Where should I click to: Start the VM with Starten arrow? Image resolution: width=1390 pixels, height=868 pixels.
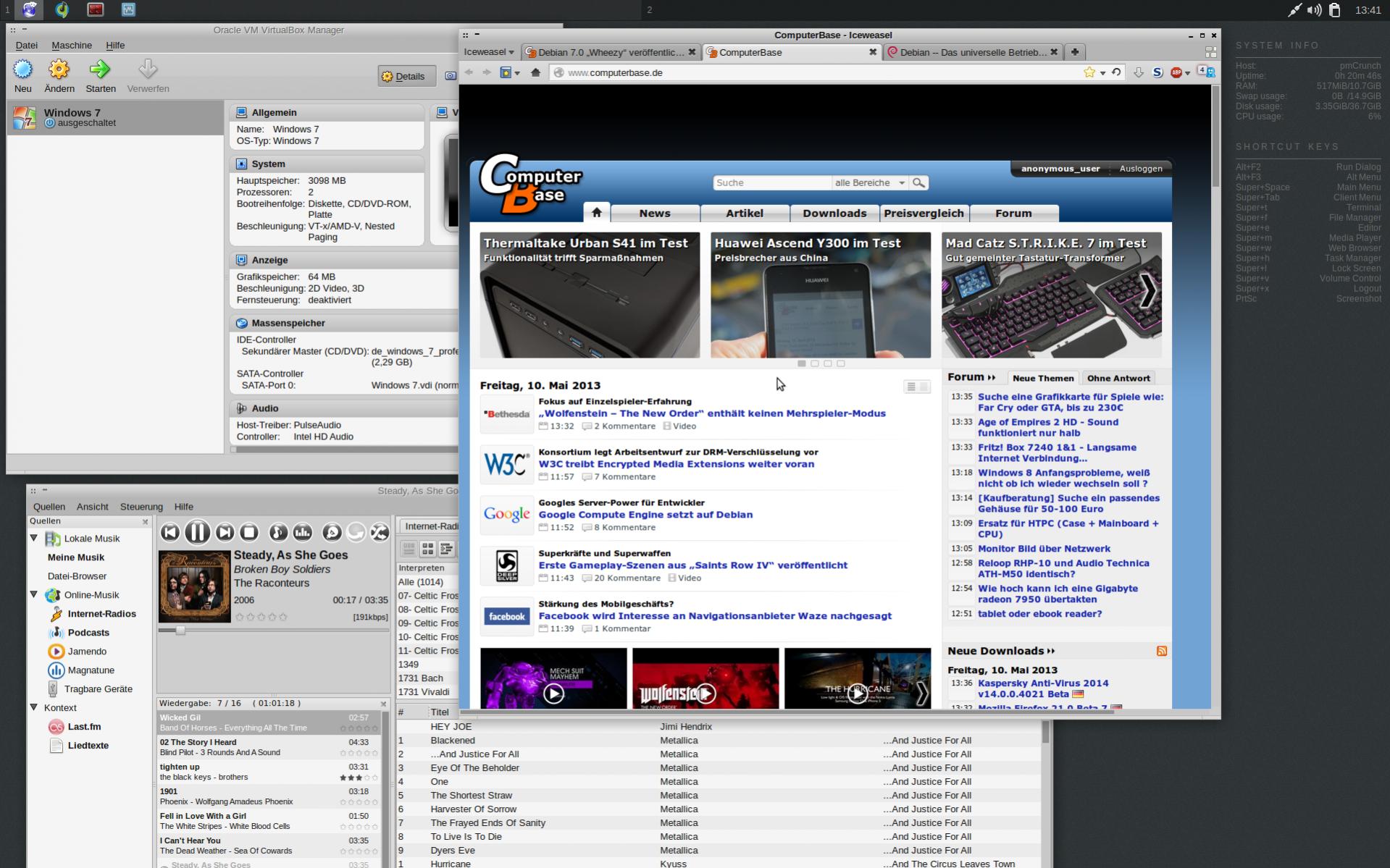click(x=100, y=76)
